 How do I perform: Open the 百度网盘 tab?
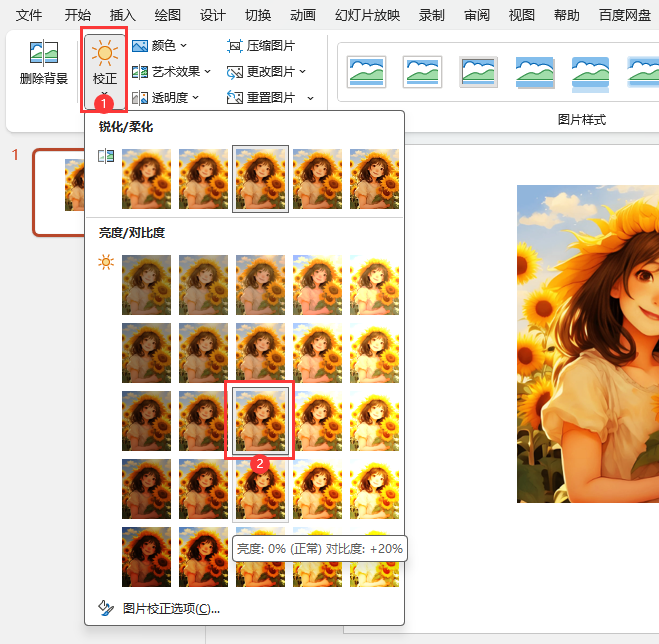click(x=625, y=16)
